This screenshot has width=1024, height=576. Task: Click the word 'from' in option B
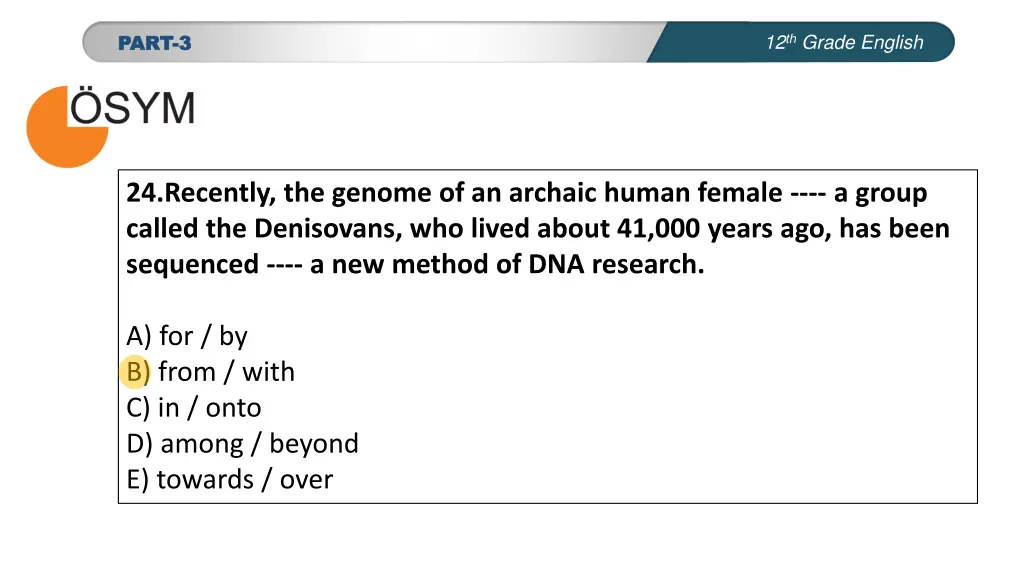click(187, 372)
